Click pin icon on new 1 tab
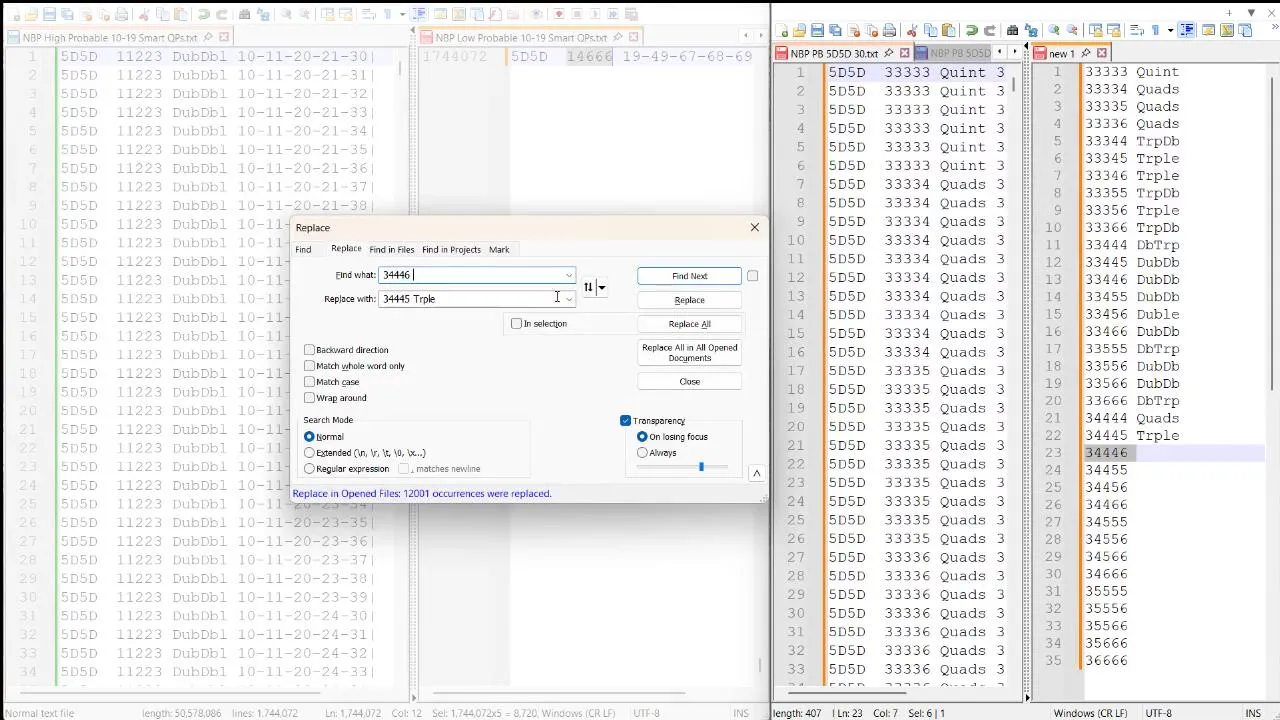 pos(1086,53)
